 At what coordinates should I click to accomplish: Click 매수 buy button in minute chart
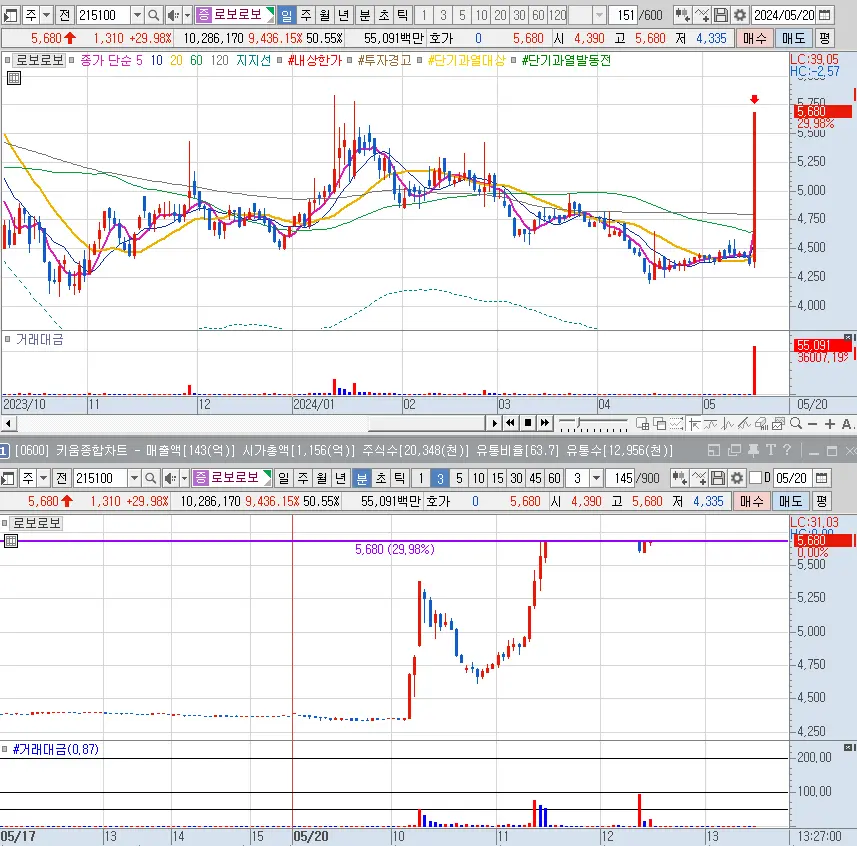coord(752,501)
